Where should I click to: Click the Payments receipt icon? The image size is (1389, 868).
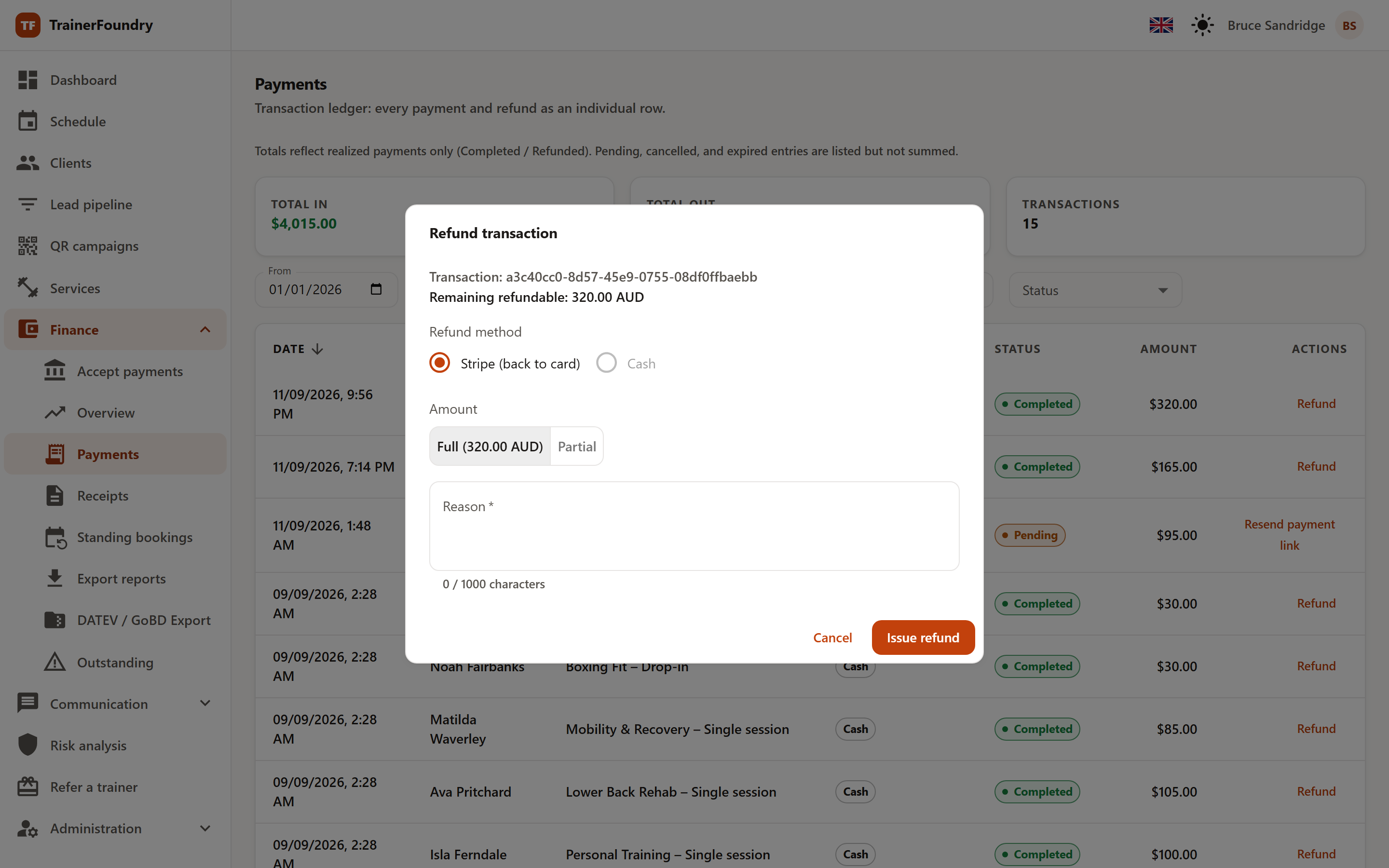pos(55,454)
